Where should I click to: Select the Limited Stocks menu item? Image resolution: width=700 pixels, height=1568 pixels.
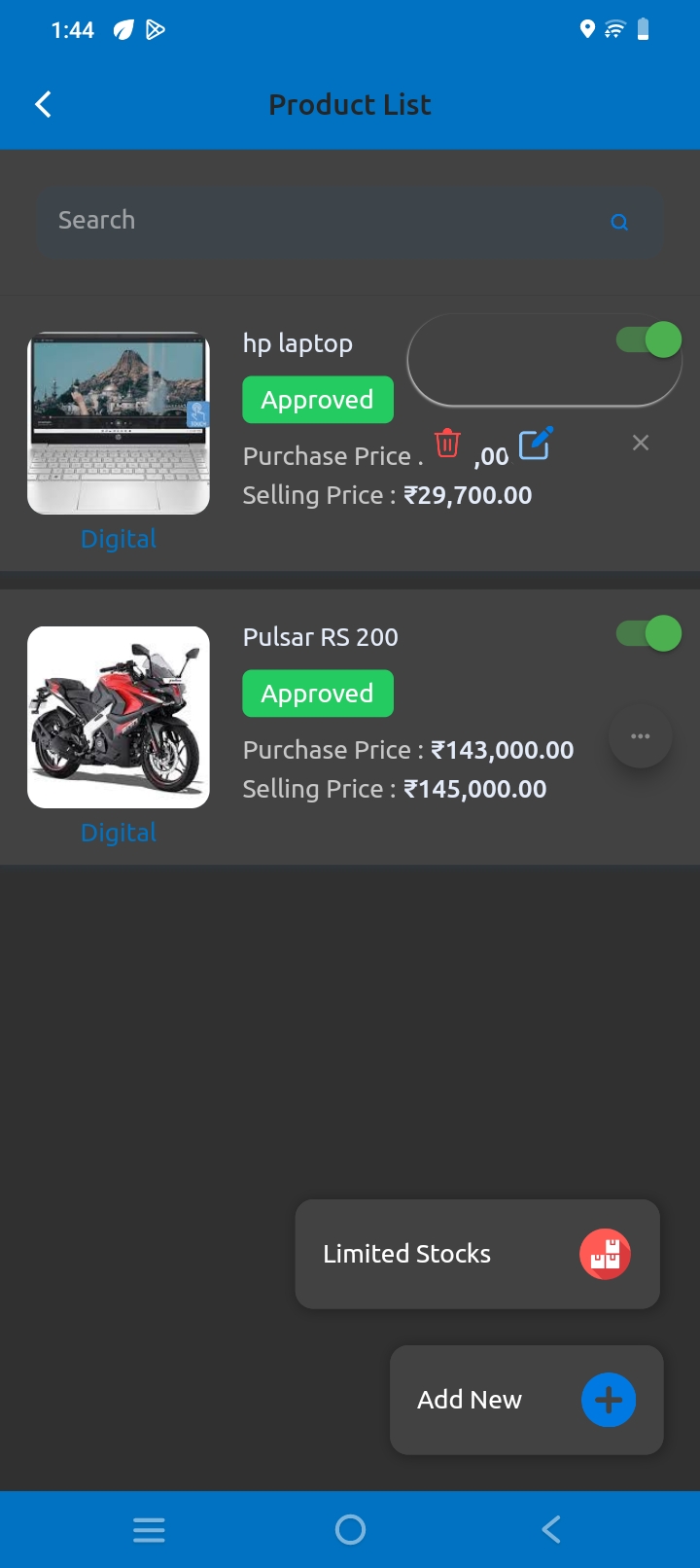click(407, 1254)
